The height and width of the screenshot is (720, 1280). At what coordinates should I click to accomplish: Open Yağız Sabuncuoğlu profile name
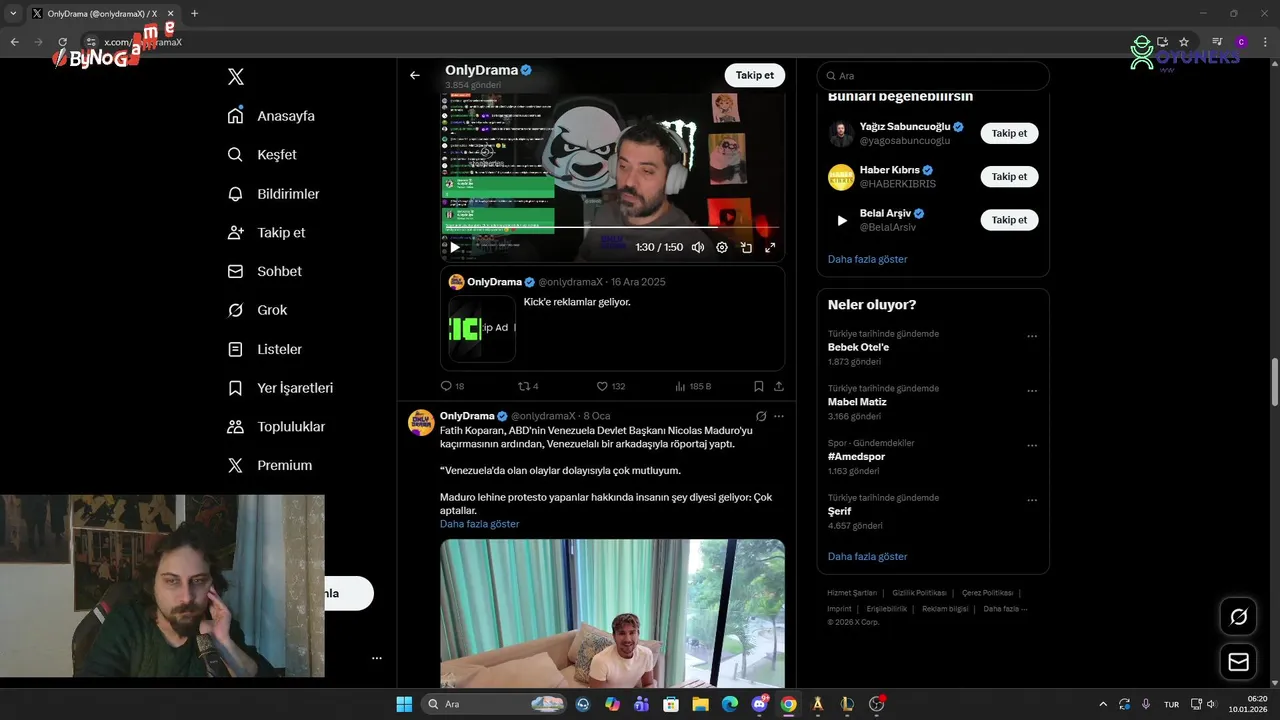pyautogui.click(x=904, y=127)
